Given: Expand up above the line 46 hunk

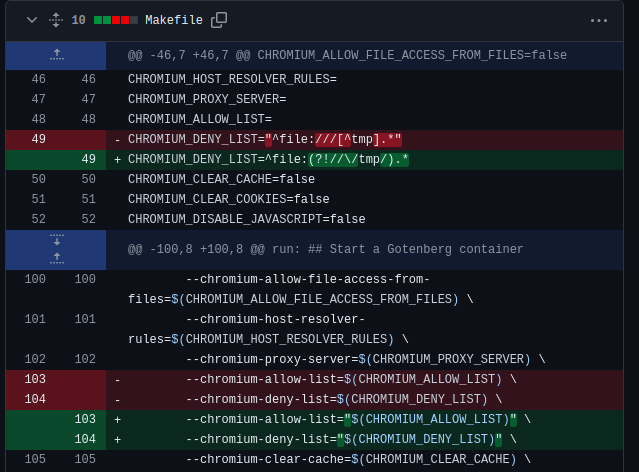Looking at the screenshot, I should click(57, 55).
